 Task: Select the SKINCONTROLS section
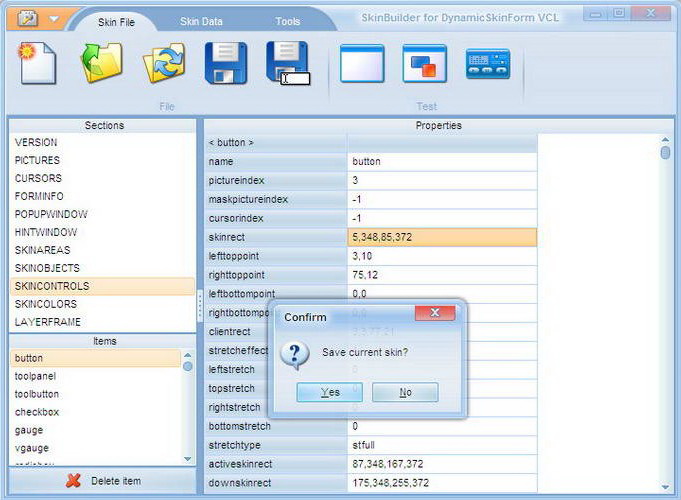pyautogui.click(x=102, y=286)
